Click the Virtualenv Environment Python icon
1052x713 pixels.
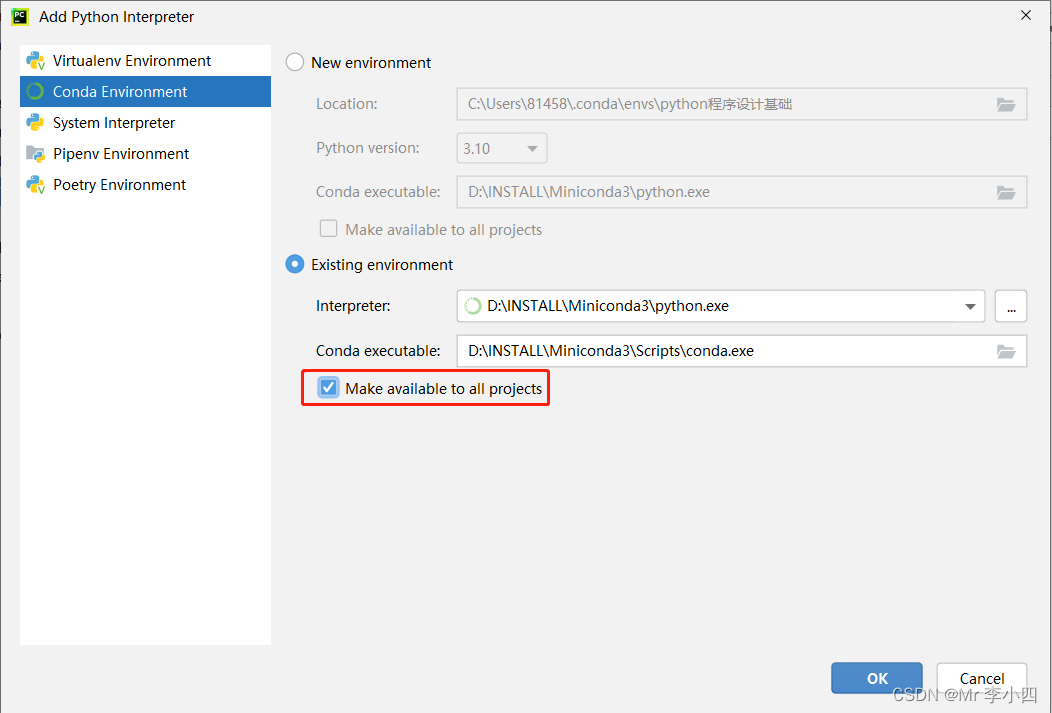[36, 61]
